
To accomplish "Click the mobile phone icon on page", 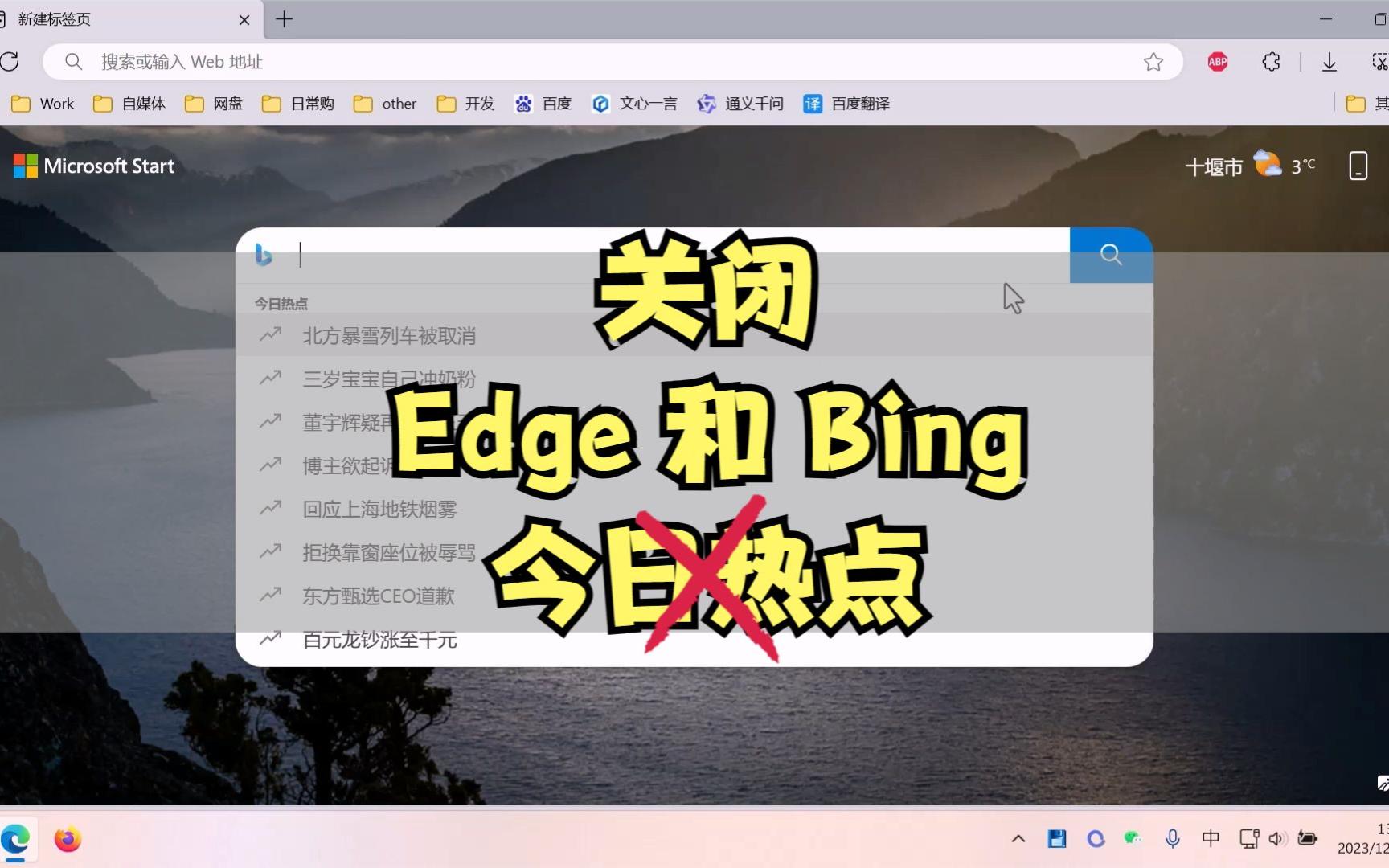I will tap(1358, 166).
